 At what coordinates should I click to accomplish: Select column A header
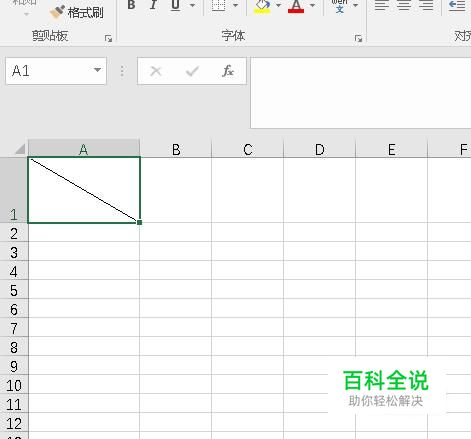[84, 149]
